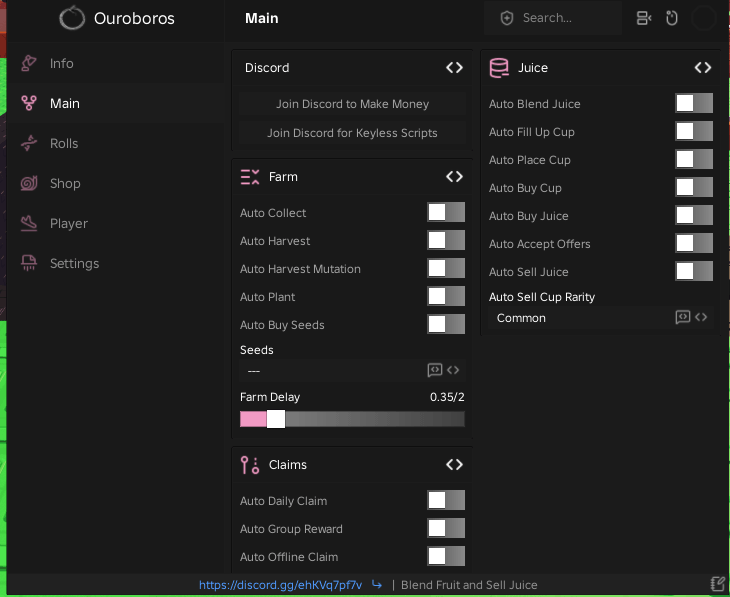Click the shield icon in search box
The width and height of the screenshot is (730, 597).
click(x=507, y=18)
